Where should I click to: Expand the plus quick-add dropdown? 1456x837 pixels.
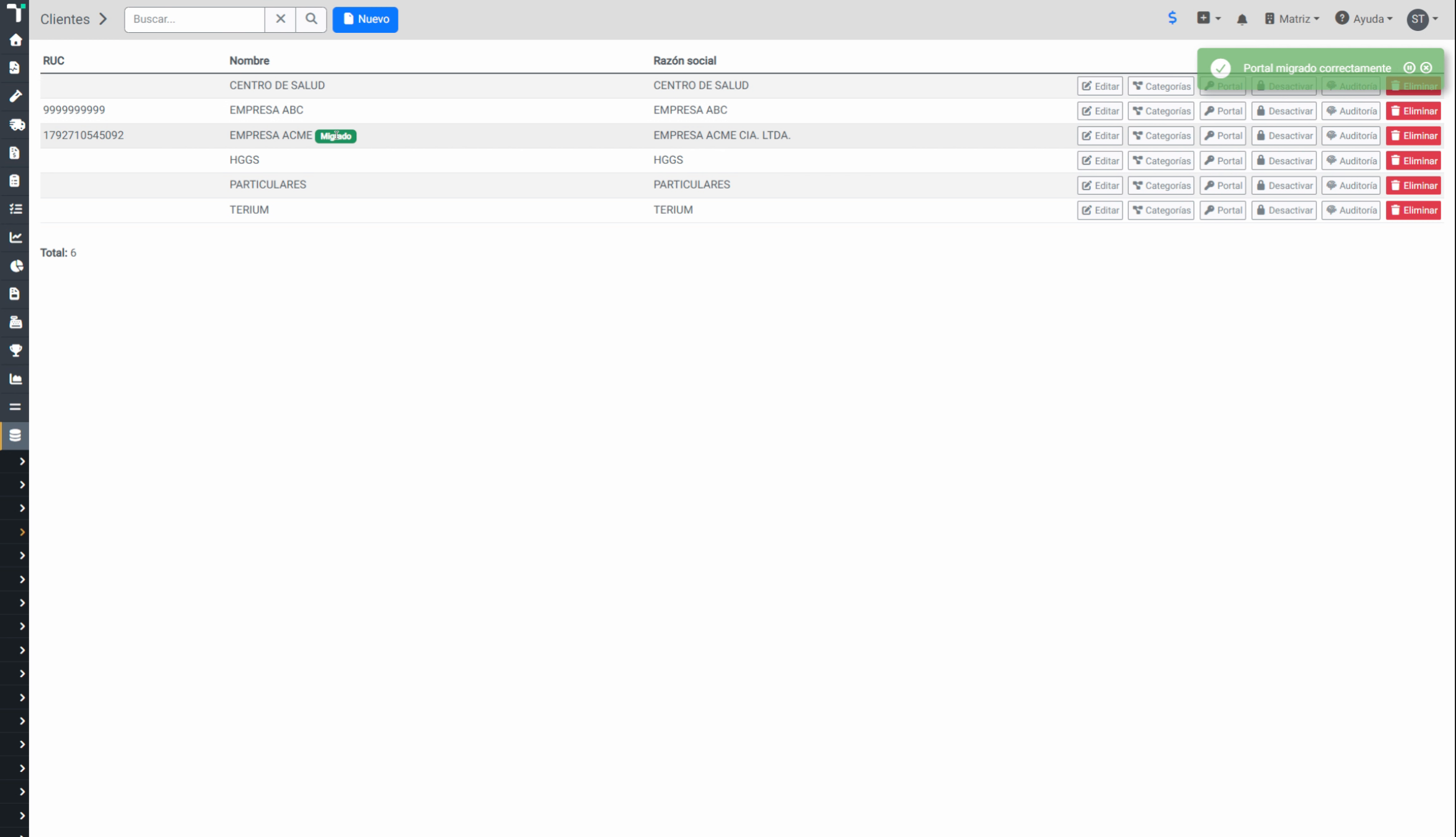pyautogui.click(x=1209, y=19)
